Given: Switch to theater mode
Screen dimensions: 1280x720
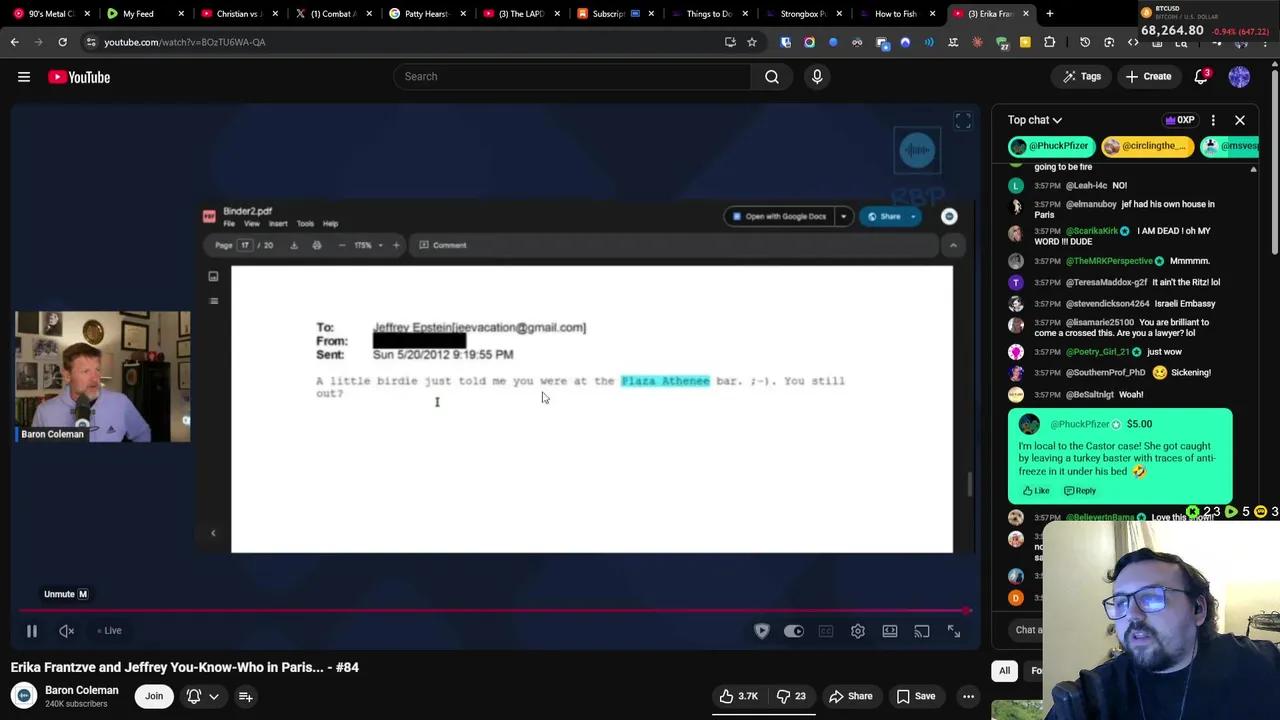Looking at the screenshot, I should (x=890, y=631).
